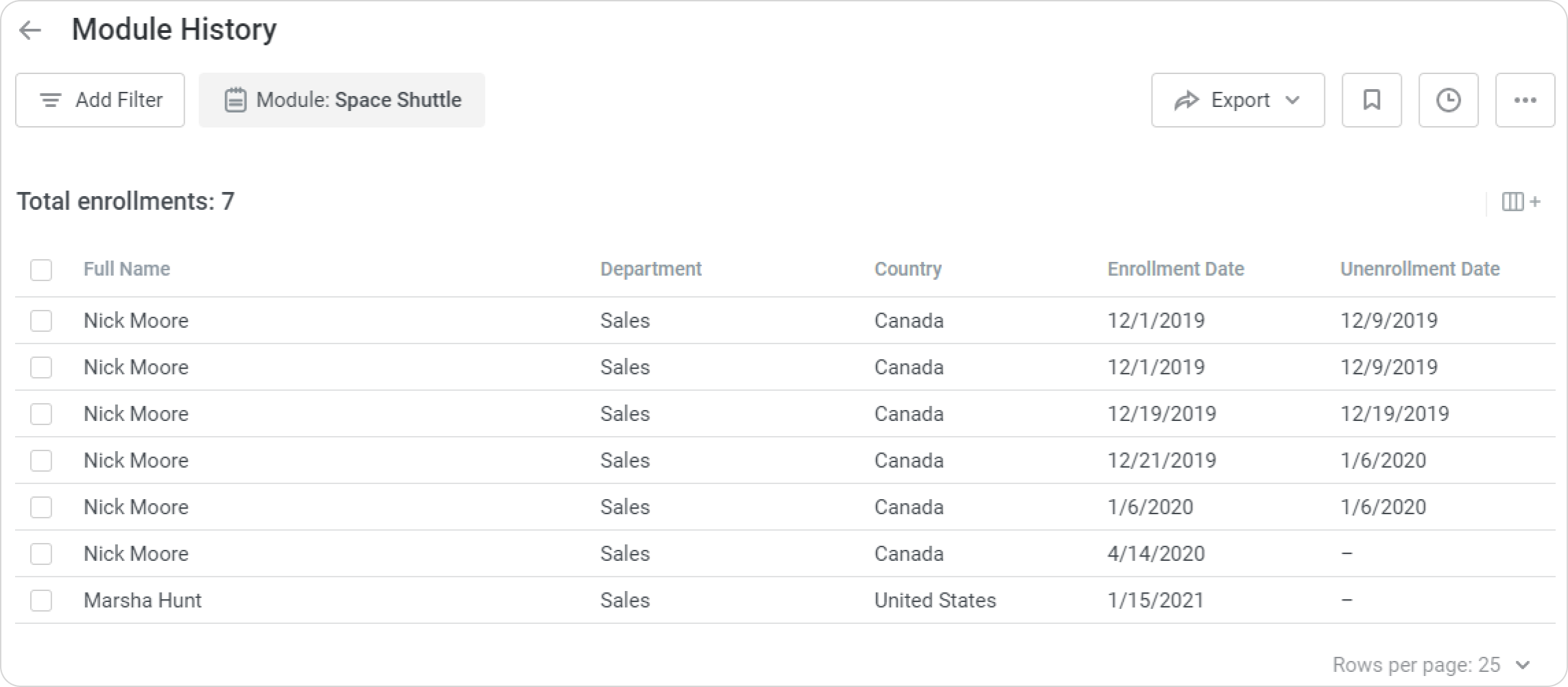Viewport: 1568px width, 687px height.
Task: Click the add columns icon
Action: [1521, 202]
